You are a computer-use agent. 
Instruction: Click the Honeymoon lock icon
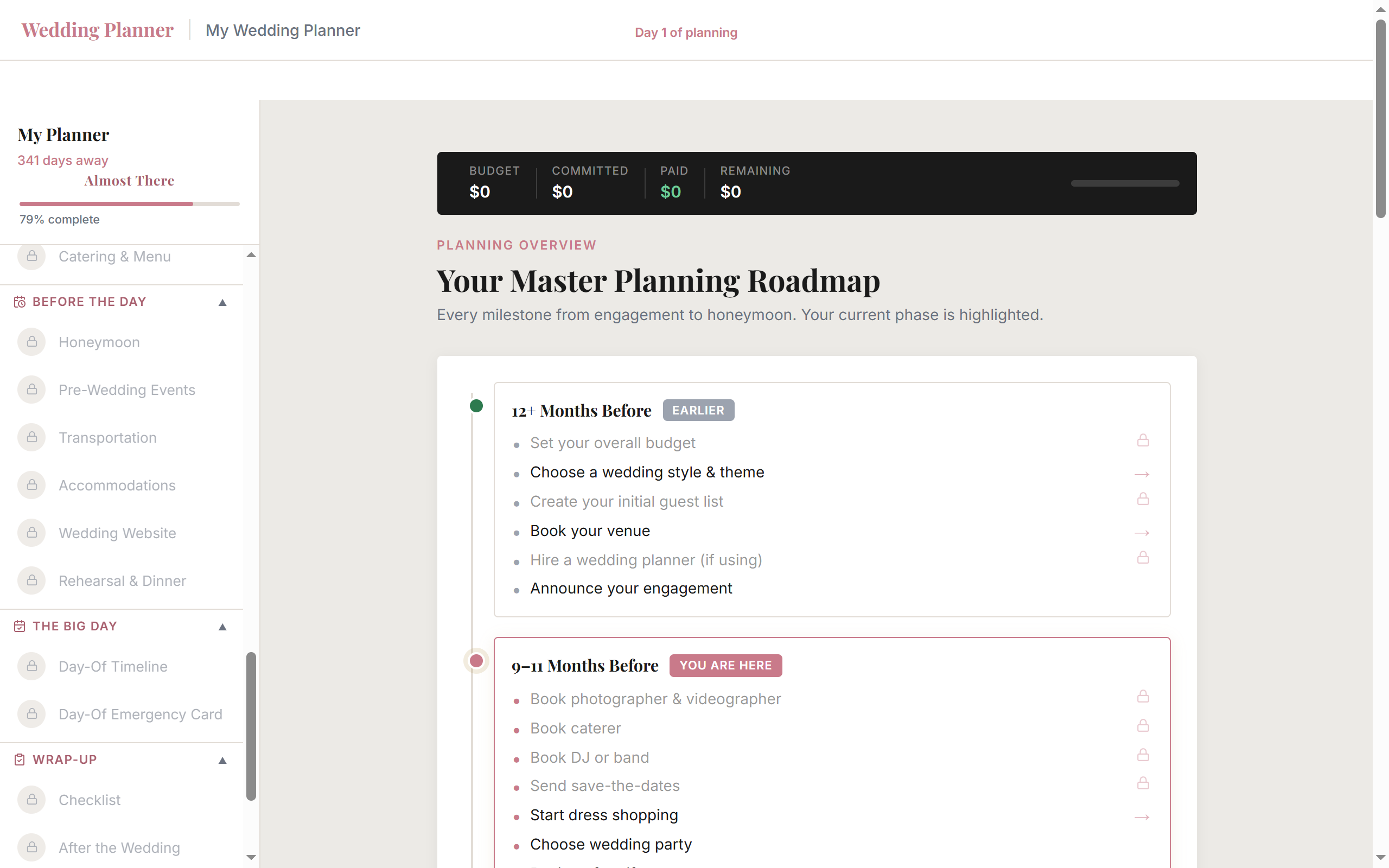tap(31, 342)
